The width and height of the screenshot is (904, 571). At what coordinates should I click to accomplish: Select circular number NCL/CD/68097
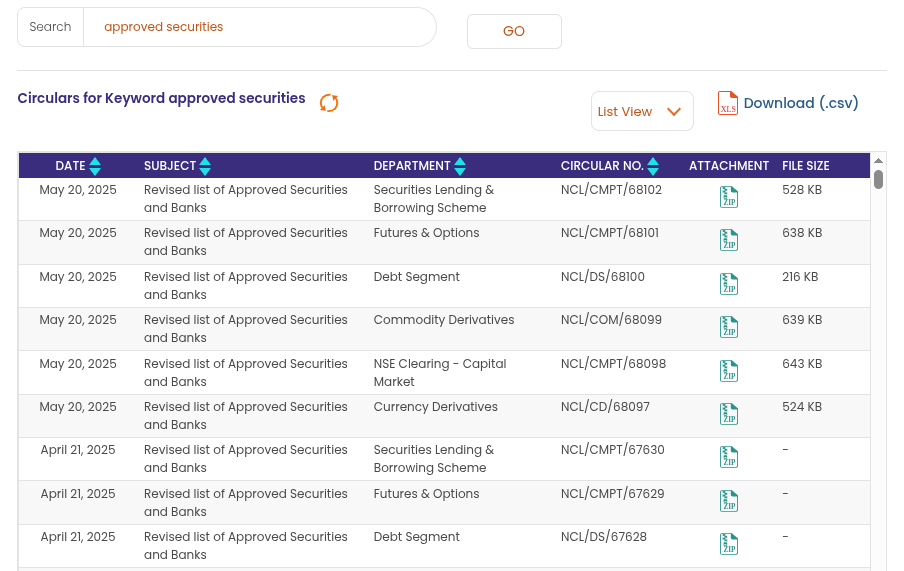605,407
